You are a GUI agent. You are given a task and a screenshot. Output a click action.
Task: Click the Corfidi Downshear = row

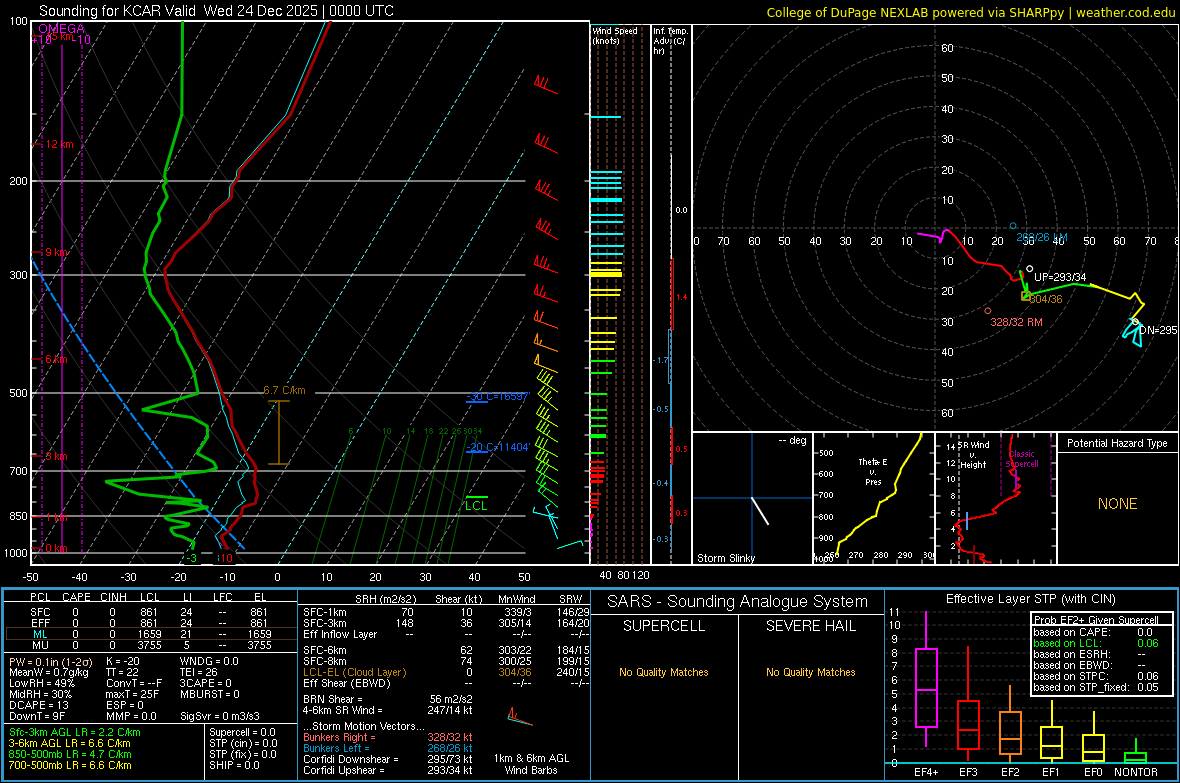tap(388, 759)
